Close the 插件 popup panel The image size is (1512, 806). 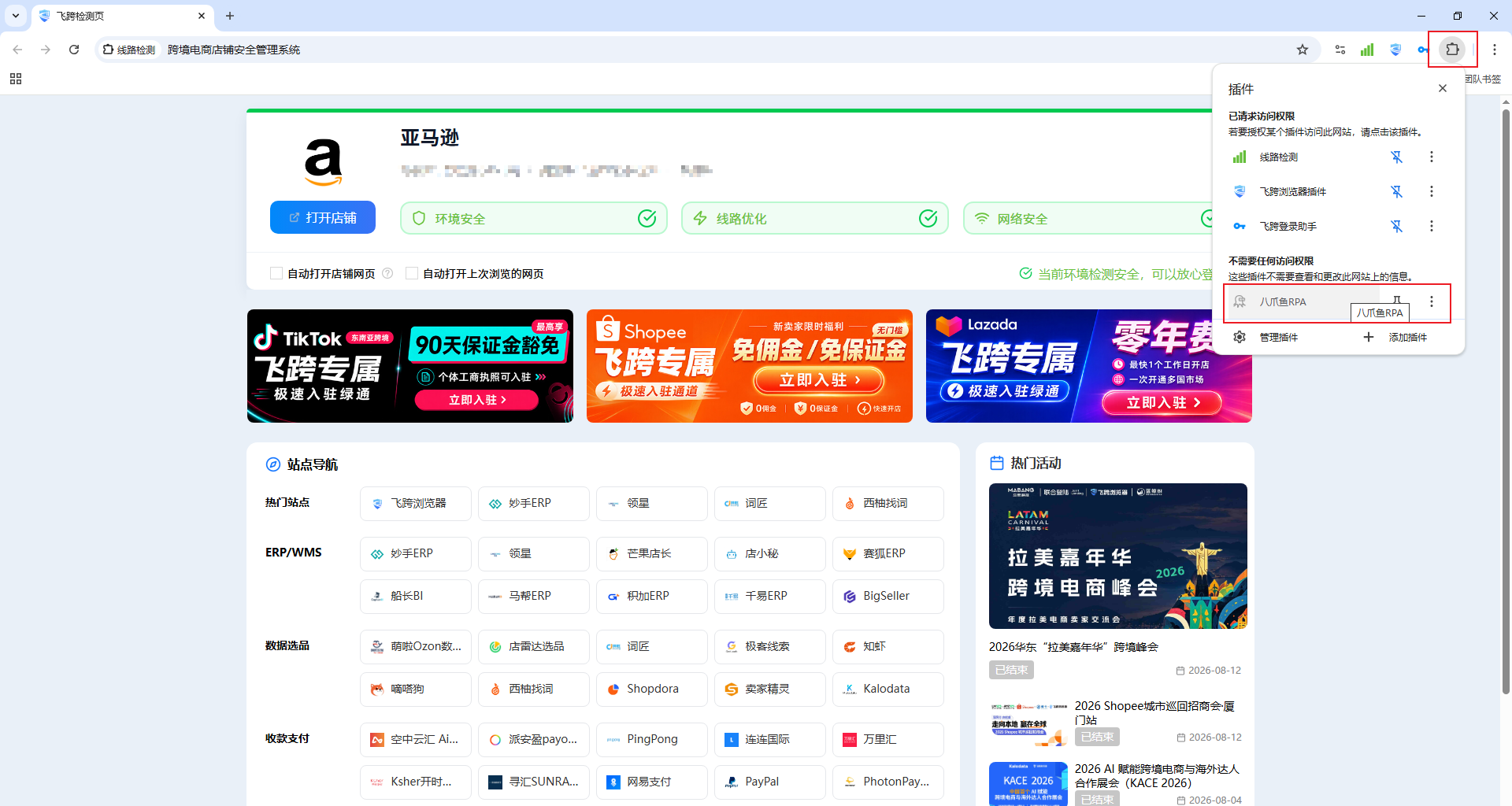(x=1443, y=89)
